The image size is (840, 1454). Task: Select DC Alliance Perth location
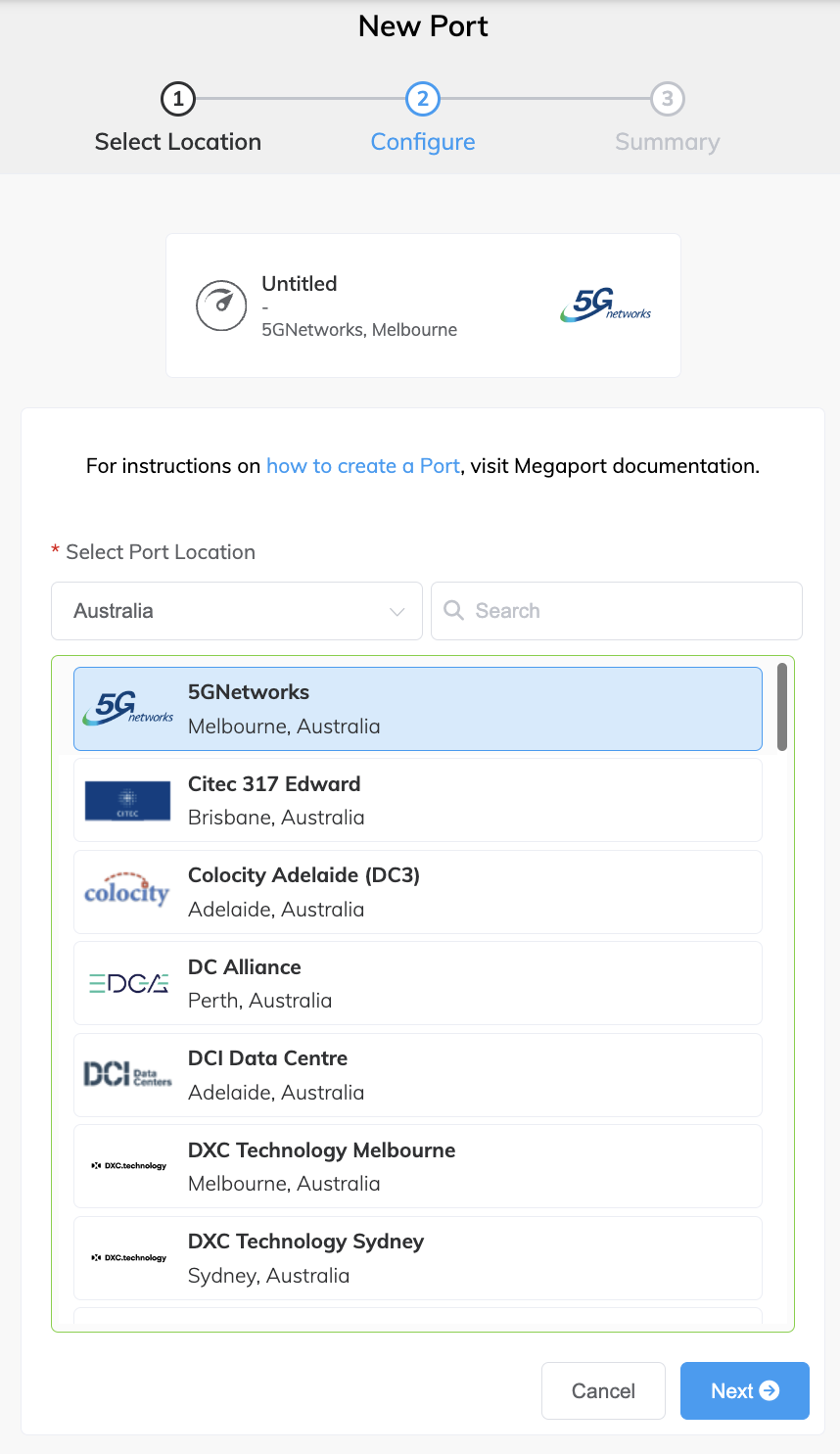click(418, 983)
